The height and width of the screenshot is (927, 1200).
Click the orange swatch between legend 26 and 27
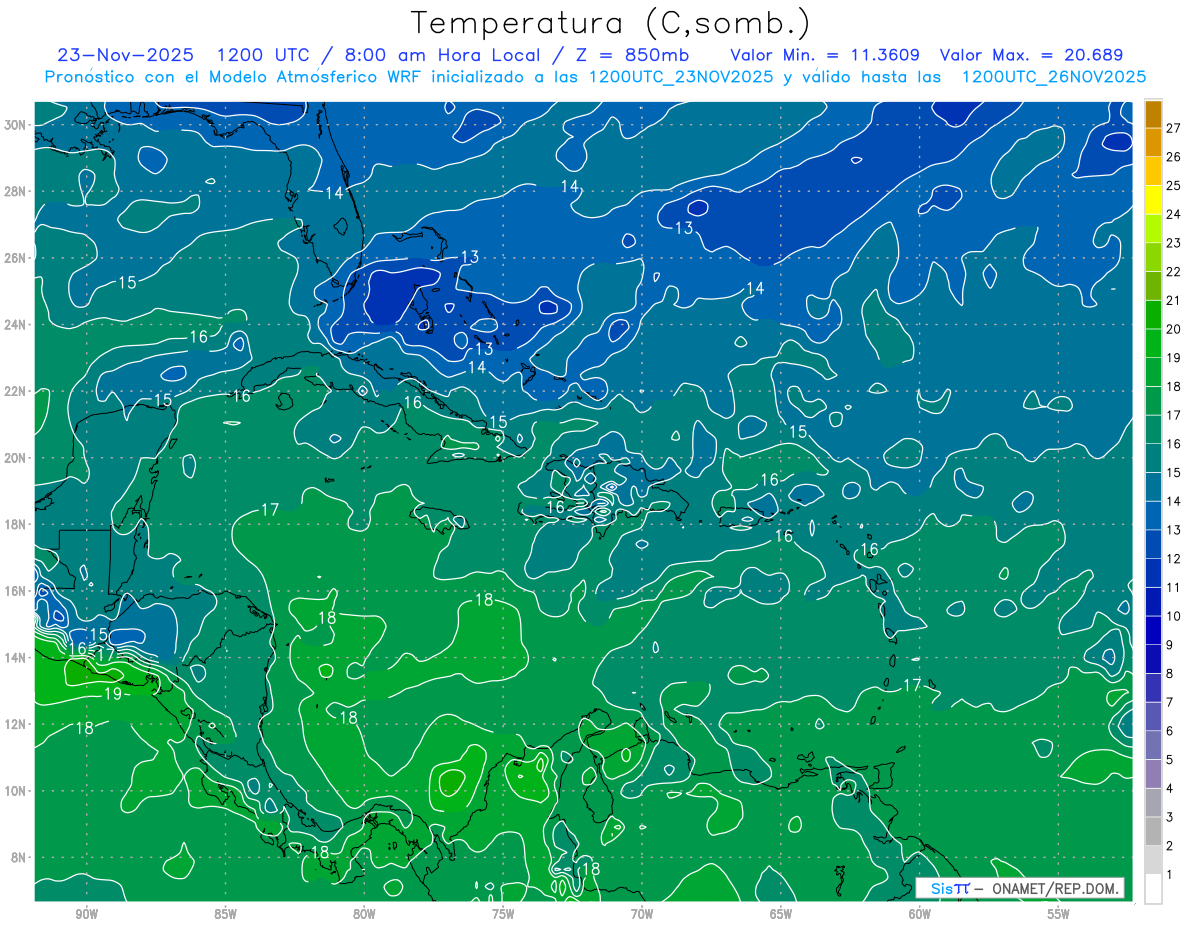(x=1153, y=142)
